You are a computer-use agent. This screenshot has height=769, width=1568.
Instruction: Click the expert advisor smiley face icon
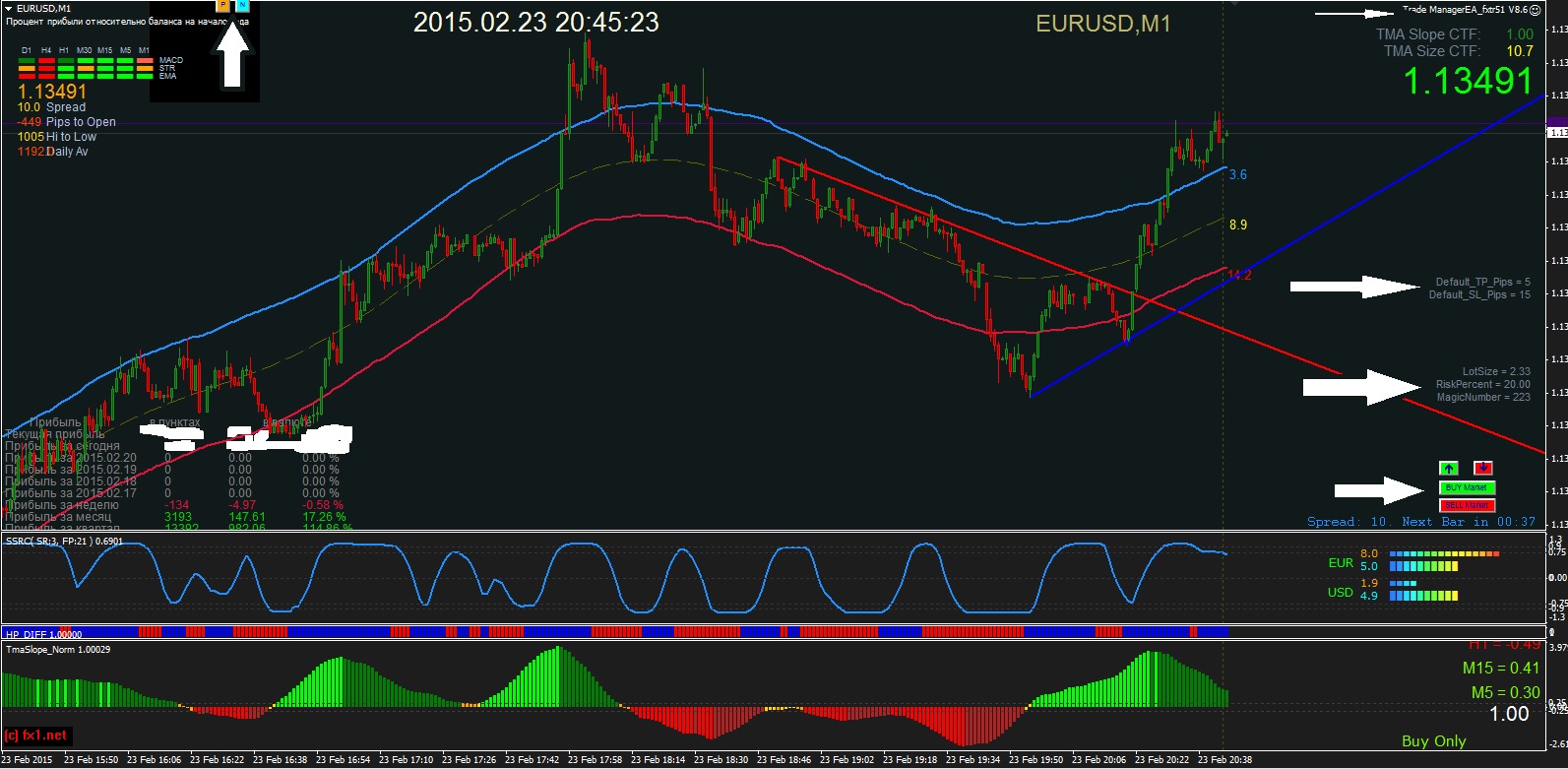[1536, 10]
